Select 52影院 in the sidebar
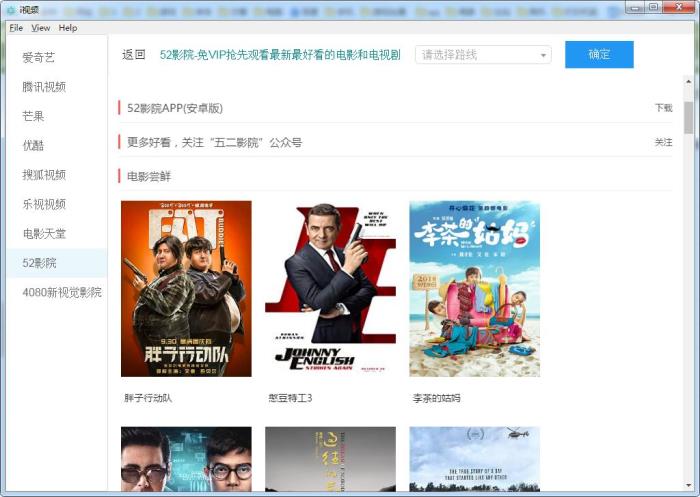This screenshot has width=700, height=497. 57,263
